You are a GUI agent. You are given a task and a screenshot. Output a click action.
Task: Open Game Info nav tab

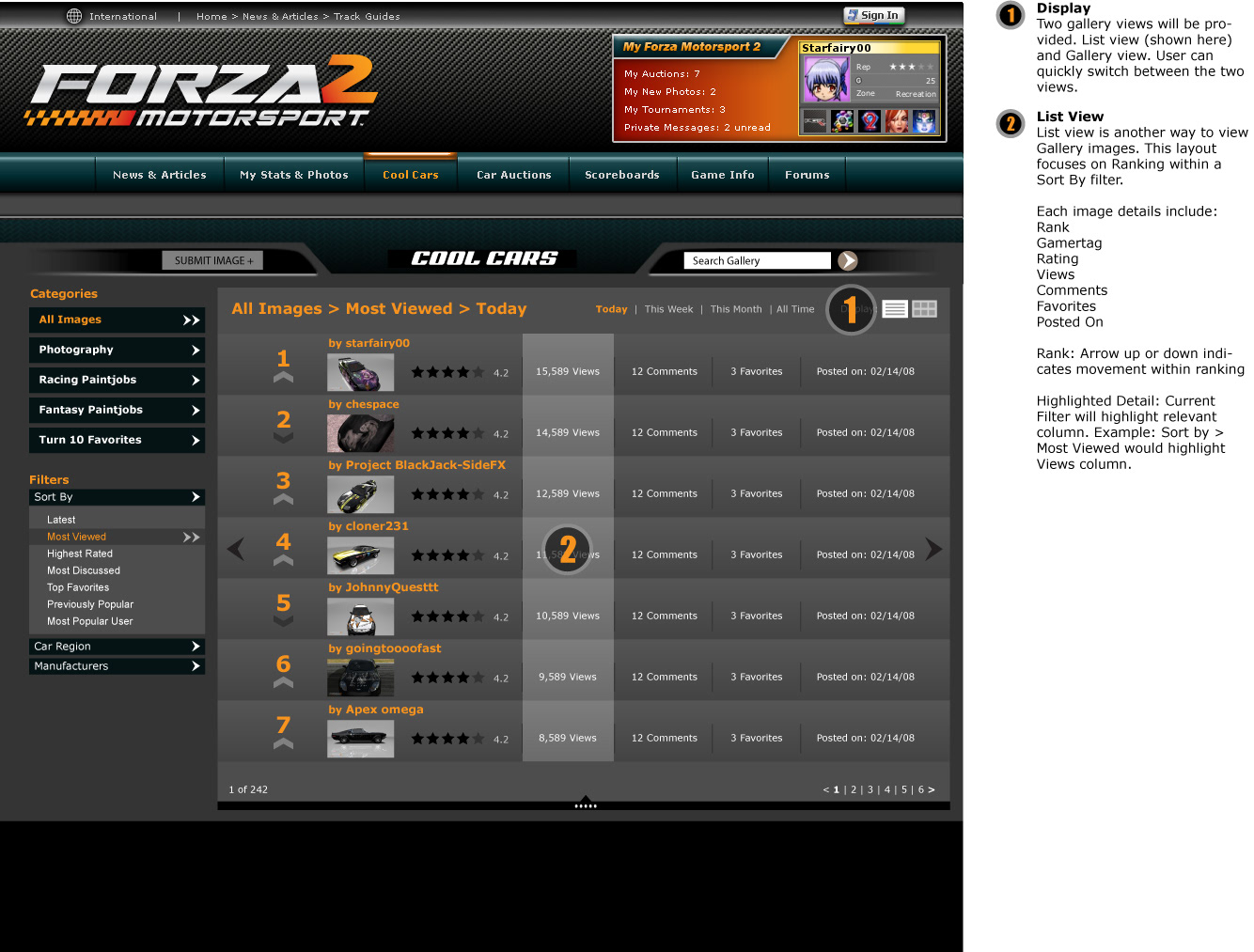pos(723,175)
